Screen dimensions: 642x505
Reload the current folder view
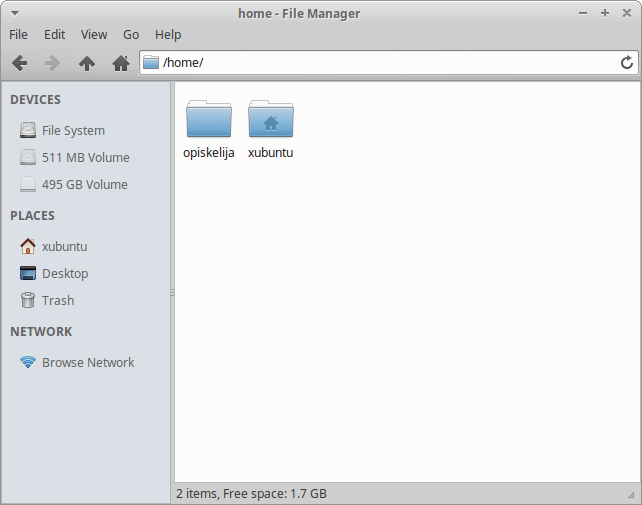627,63
